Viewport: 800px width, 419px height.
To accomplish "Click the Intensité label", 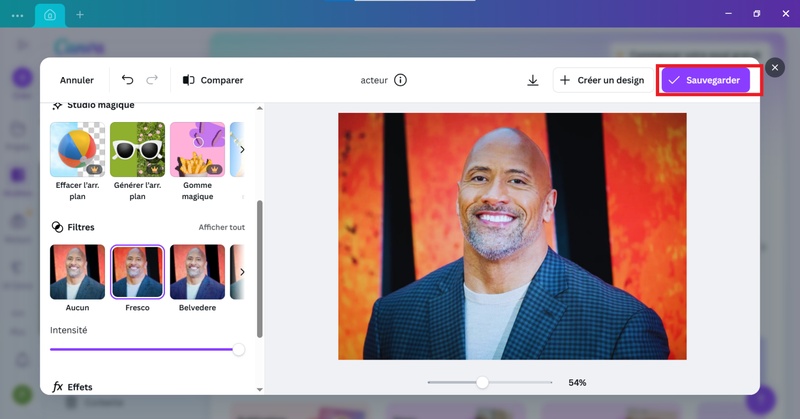I will tap(68, 330).
